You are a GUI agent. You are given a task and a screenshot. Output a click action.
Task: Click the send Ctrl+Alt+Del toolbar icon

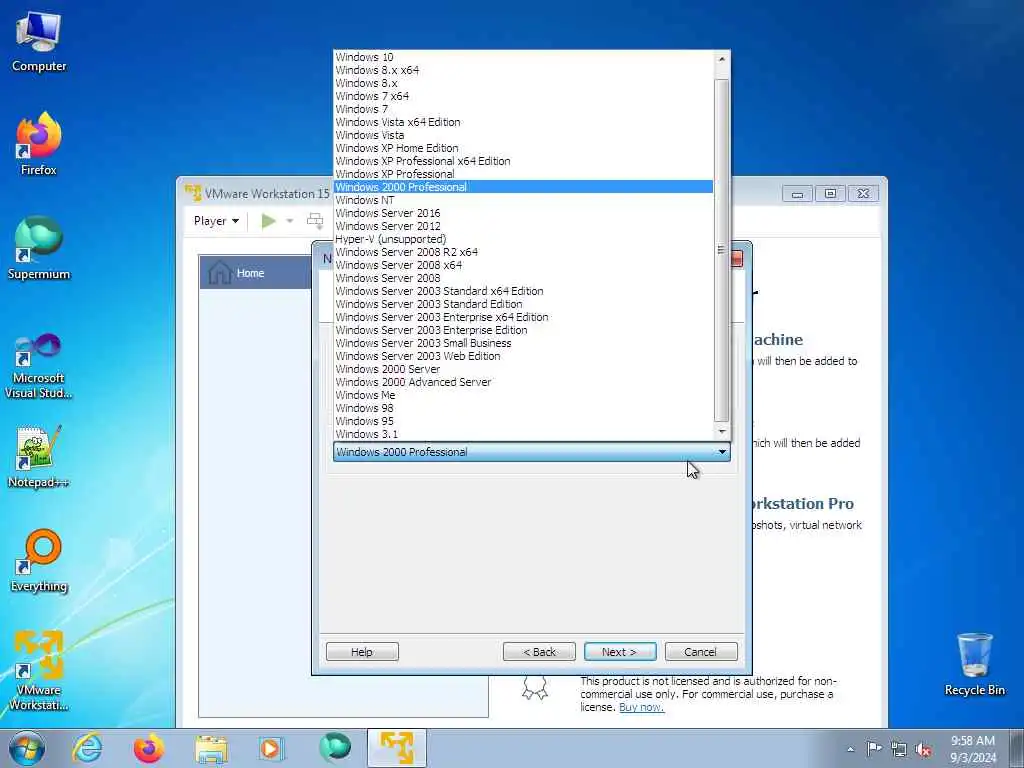point(315,221)
